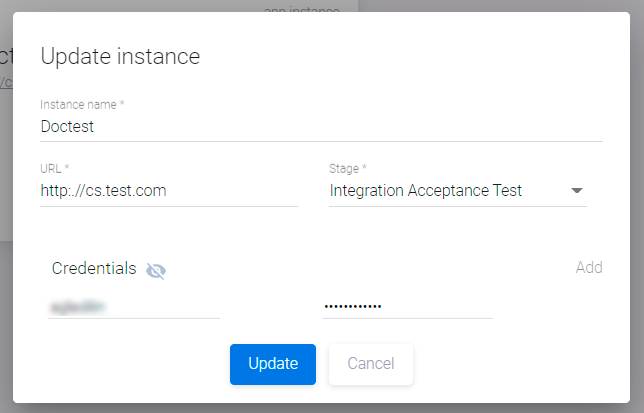Viewport: 644px width, 413px height.
Task: Click the 'app instance' text behind dialog
Action: click(x=301, y=7)
